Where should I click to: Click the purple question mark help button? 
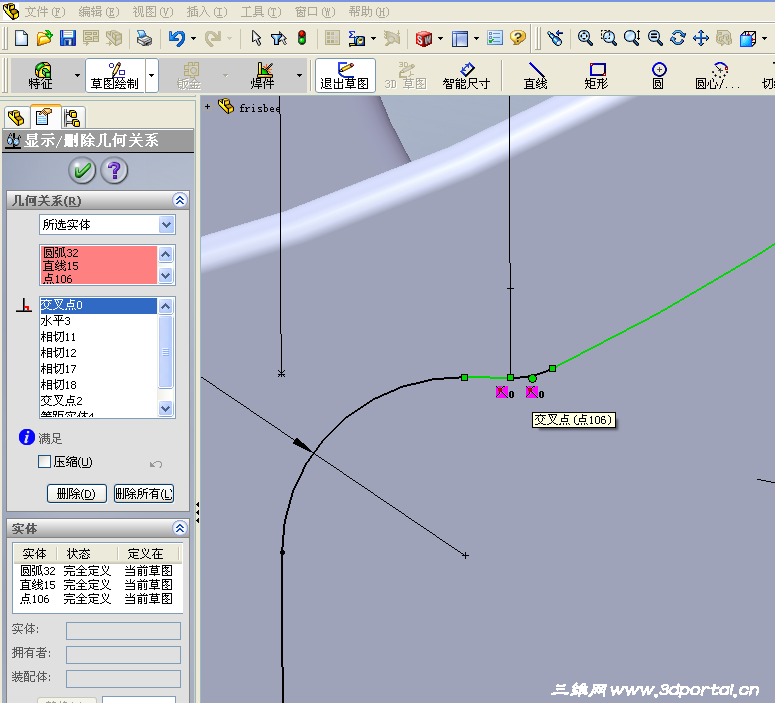[115, 171]
